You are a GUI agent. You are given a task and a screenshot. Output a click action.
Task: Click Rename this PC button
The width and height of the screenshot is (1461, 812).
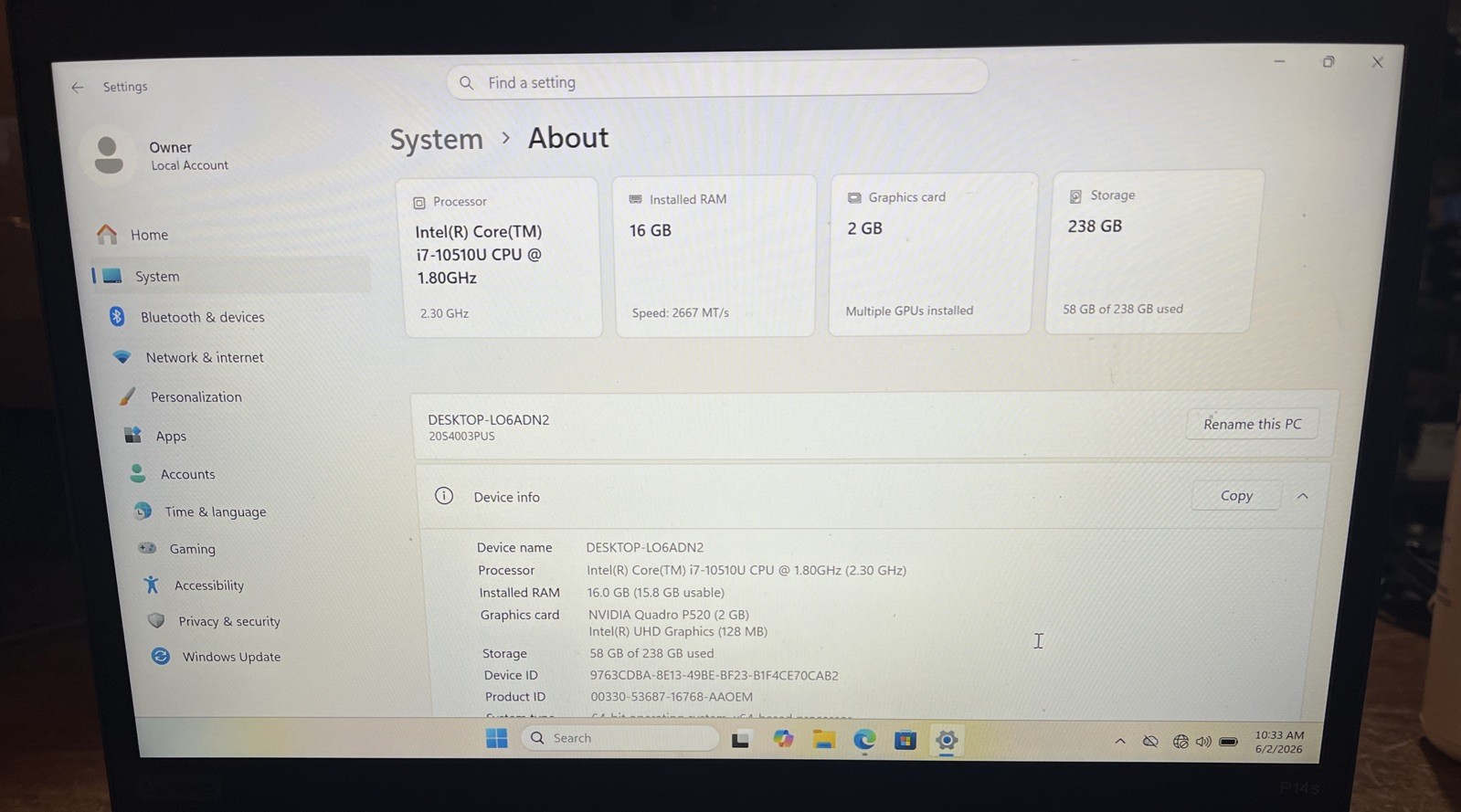[x=1252, y=424]
